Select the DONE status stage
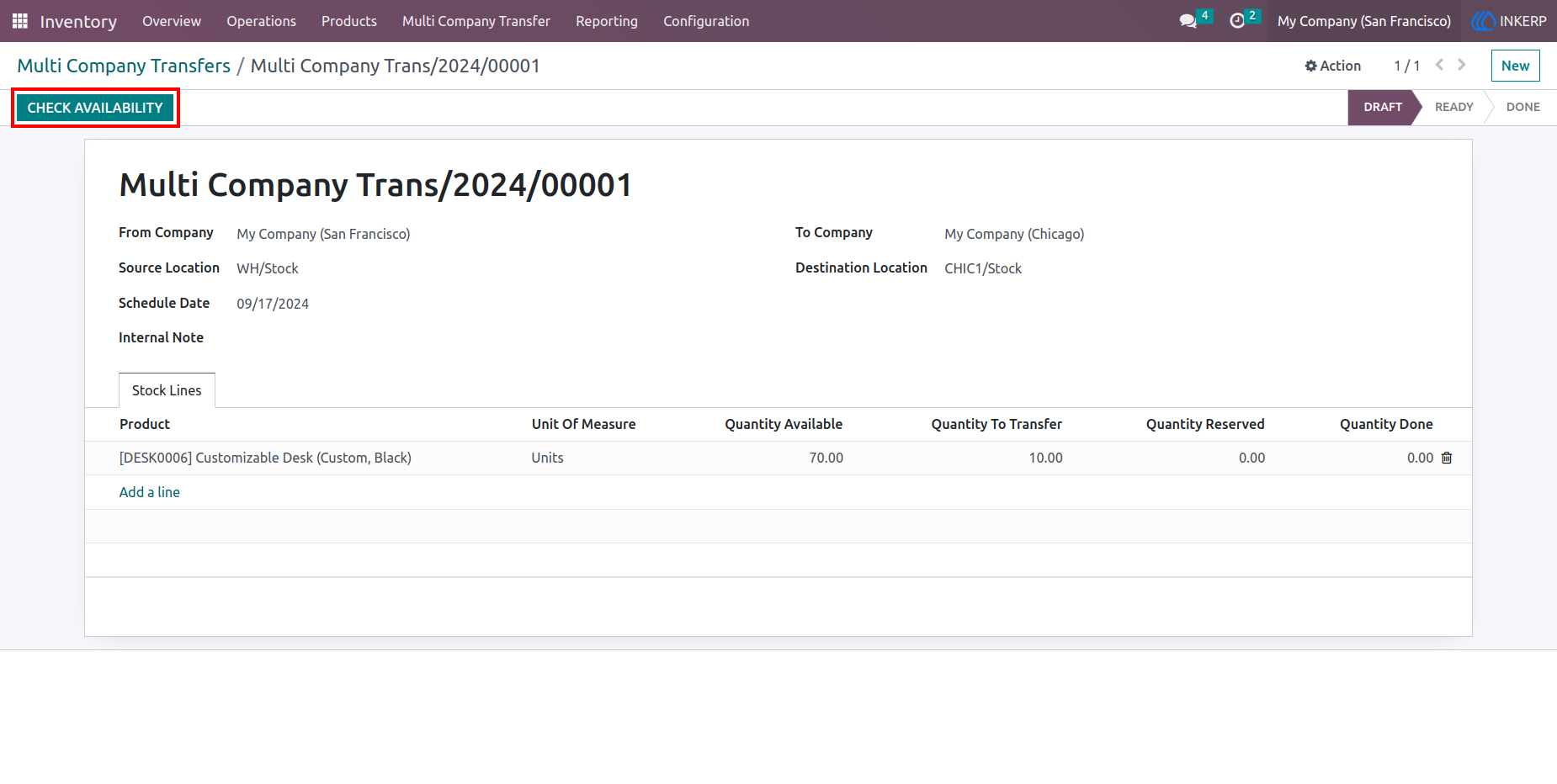Screen dimensions: 1557x784 pyautogui.click(x=1522, y=107)
